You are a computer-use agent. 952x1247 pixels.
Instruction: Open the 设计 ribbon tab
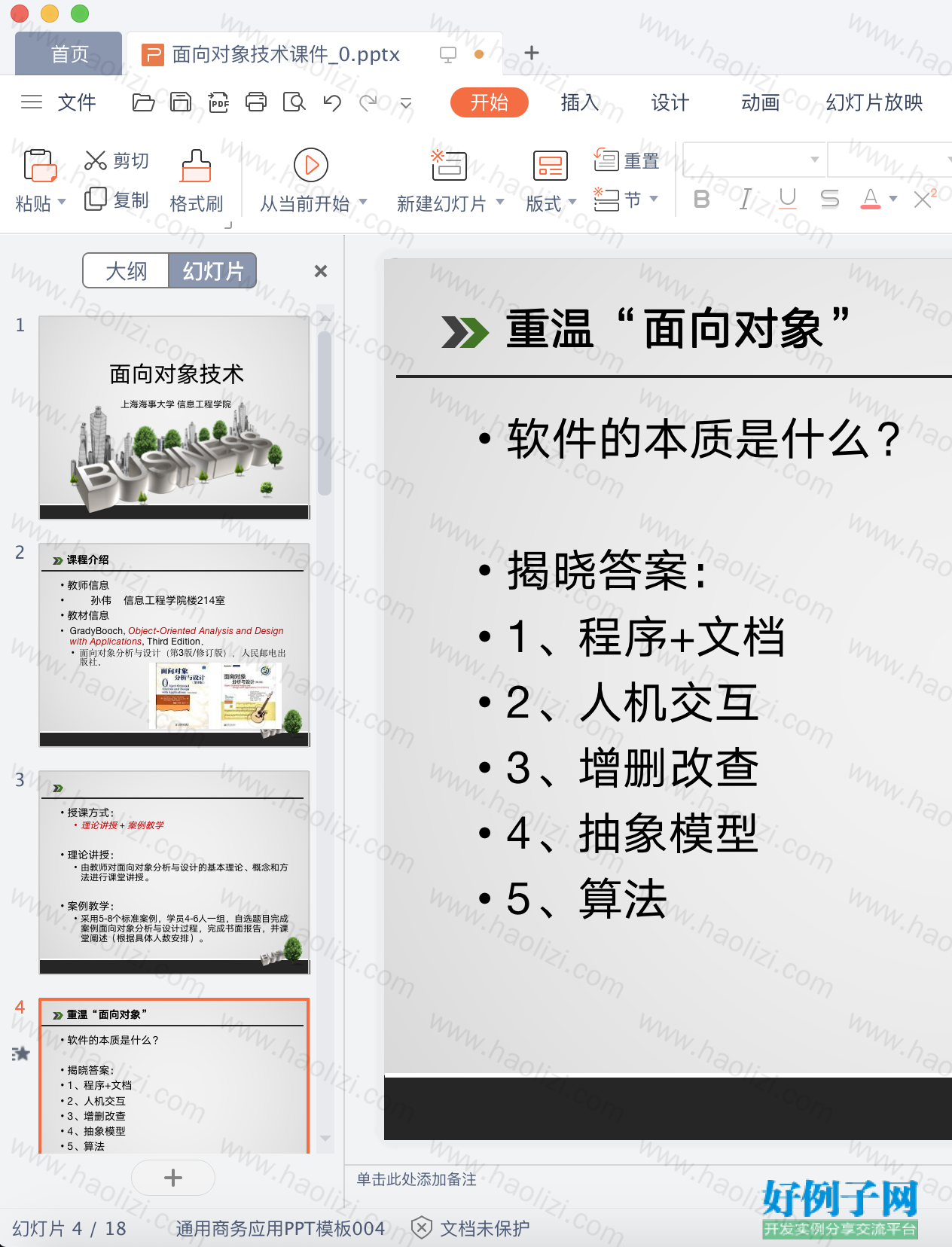pyautogui.click(x=670, y=102)
